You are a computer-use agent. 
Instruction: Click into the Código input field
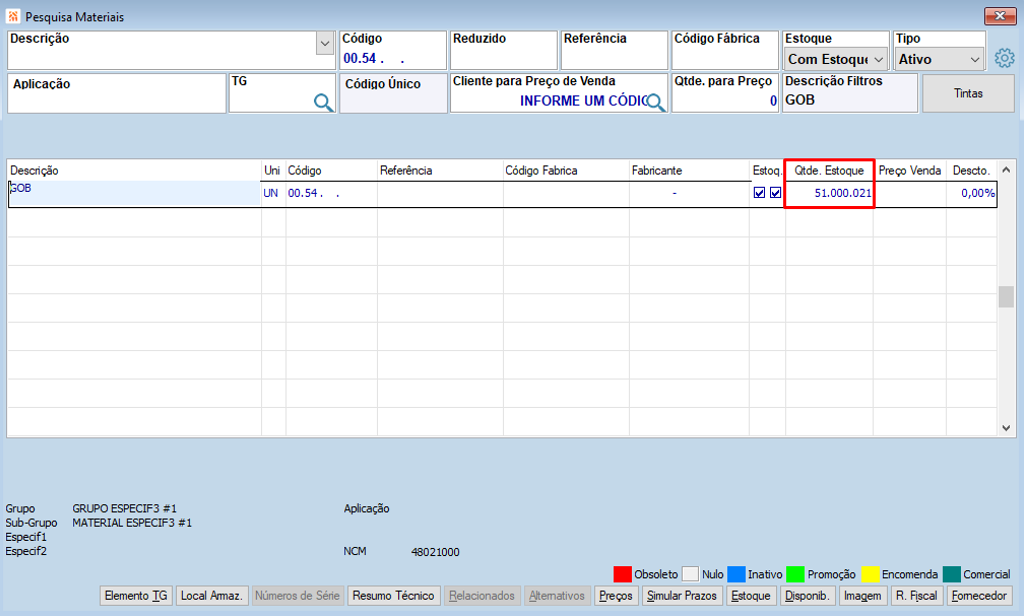[x=392, y=59]
